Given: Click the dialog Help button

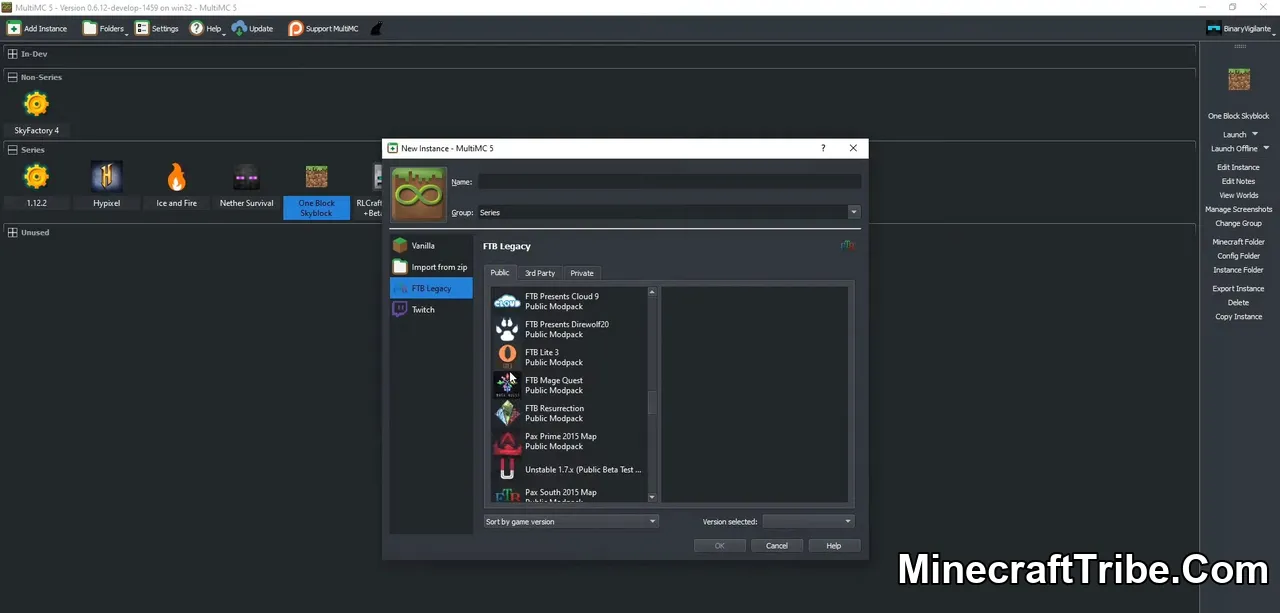Looking at the screenshot, I should click(x=834, y=546).
